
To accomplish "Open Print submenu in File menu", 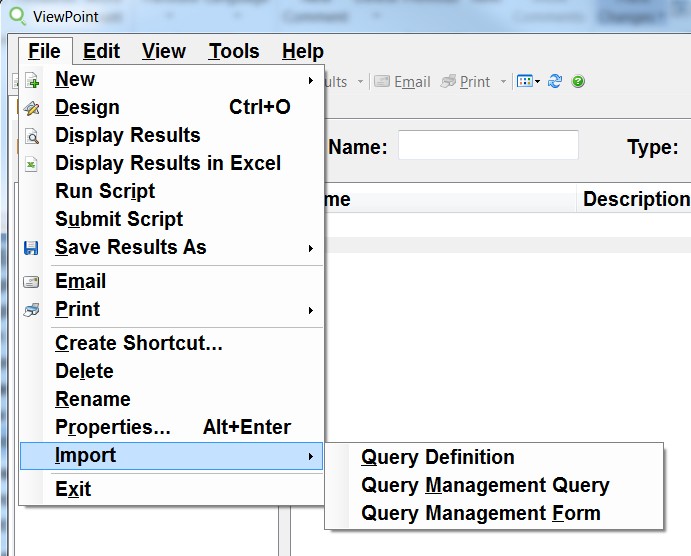I will 172,309.
